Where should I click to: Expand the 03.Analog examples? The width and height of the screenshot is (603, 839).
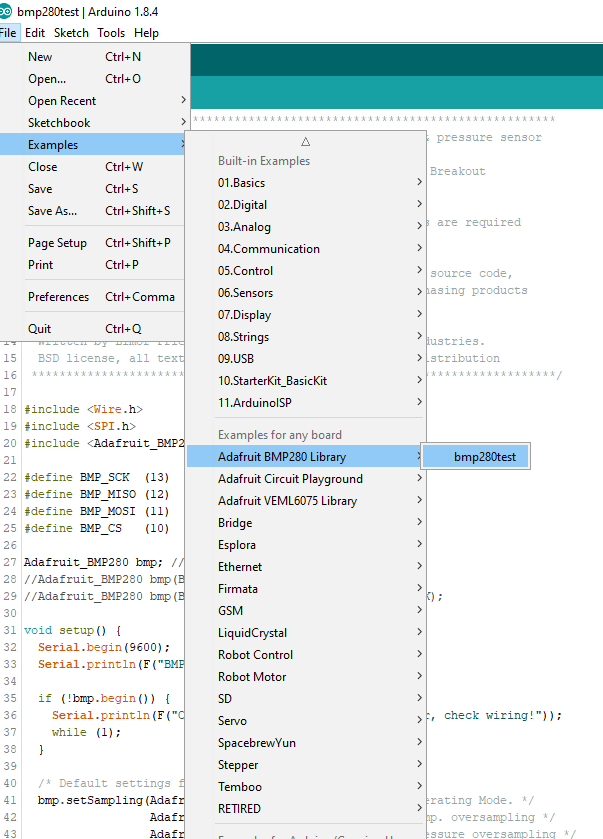click(306, 226)
